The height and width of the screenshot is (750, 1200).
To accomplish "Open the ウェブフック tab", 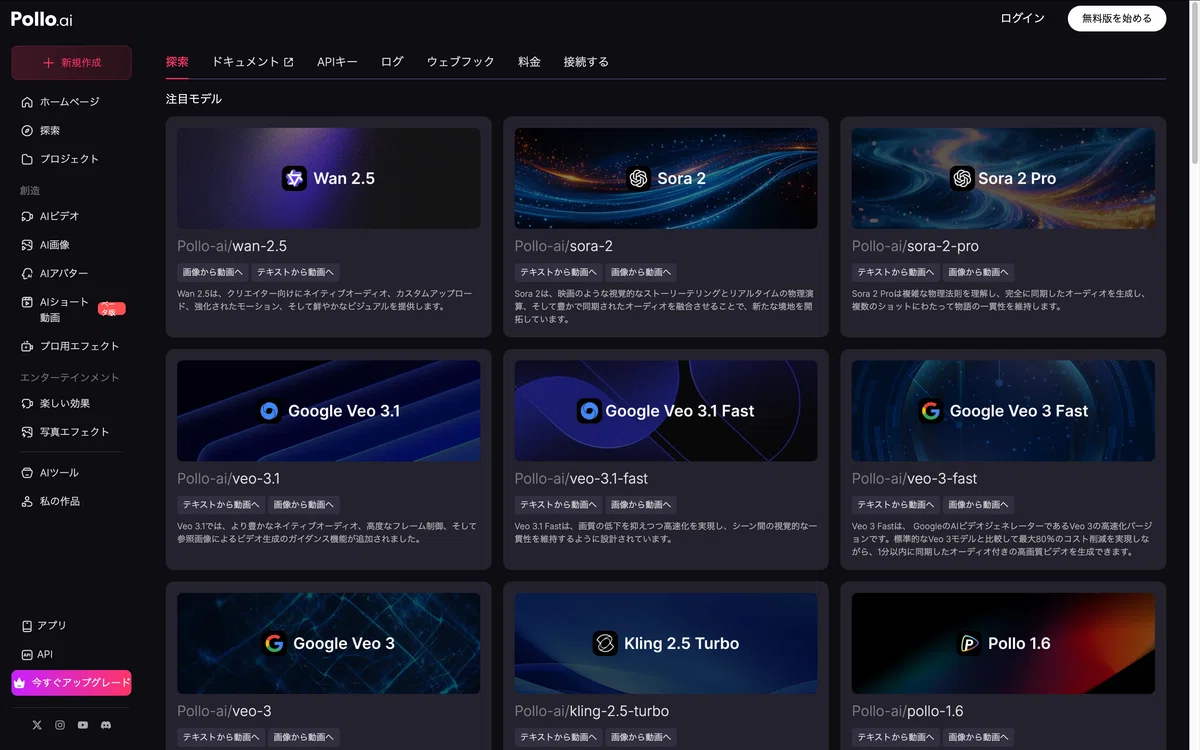I will [x=461, y=62].
